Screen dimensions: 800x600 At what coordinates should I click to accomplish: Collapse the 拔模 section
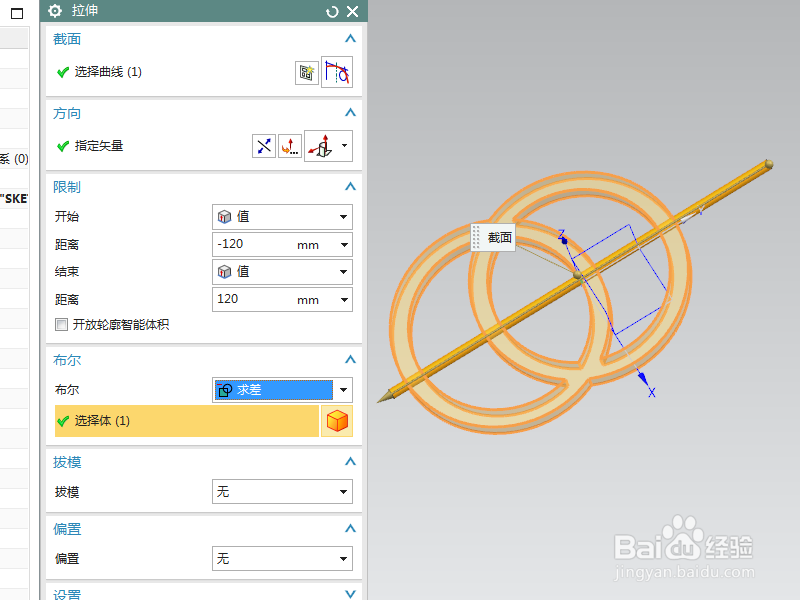[350, 462]
